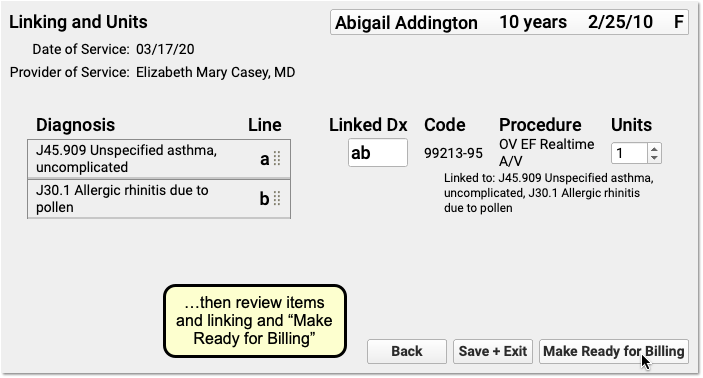Click provider name Elizabeth Mary Casey, MD
Image resolution: width=703 pixels, height=378 pixels.
[216, 72]
